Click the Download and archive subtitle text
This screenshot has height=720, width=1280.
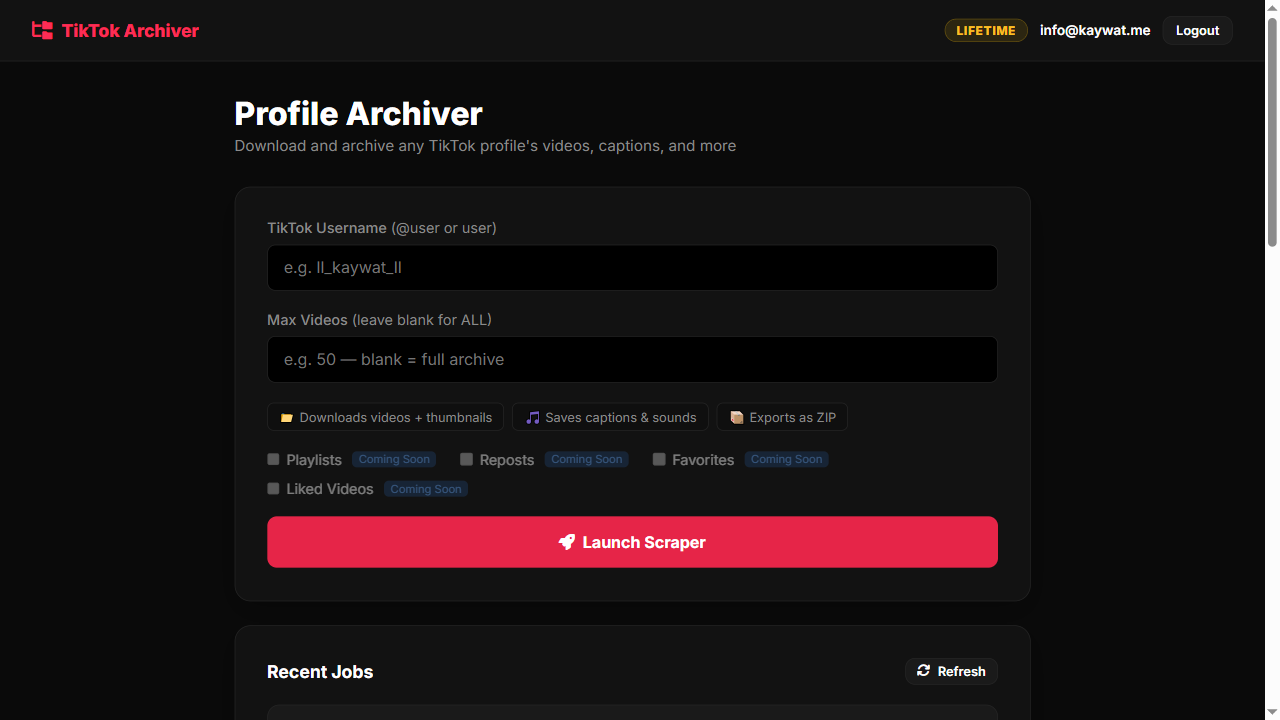(x=485, y=146)
